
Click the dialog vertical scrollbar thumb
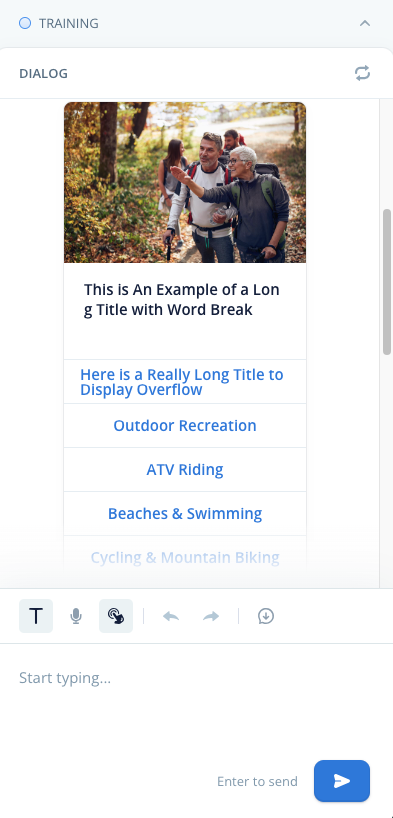(387, 282)
